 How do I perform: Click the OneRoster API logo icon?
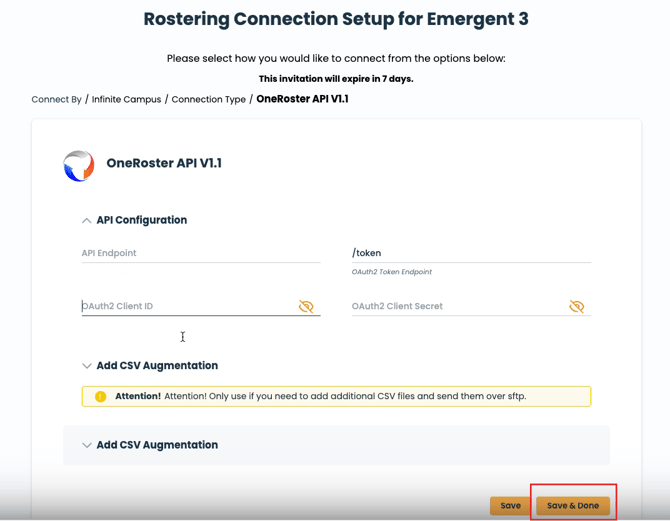[x=79, y=165]
